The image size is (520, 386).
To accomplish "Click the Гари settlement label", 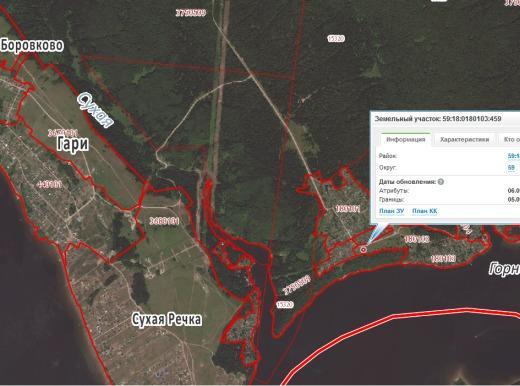I will tap(73, 144).
